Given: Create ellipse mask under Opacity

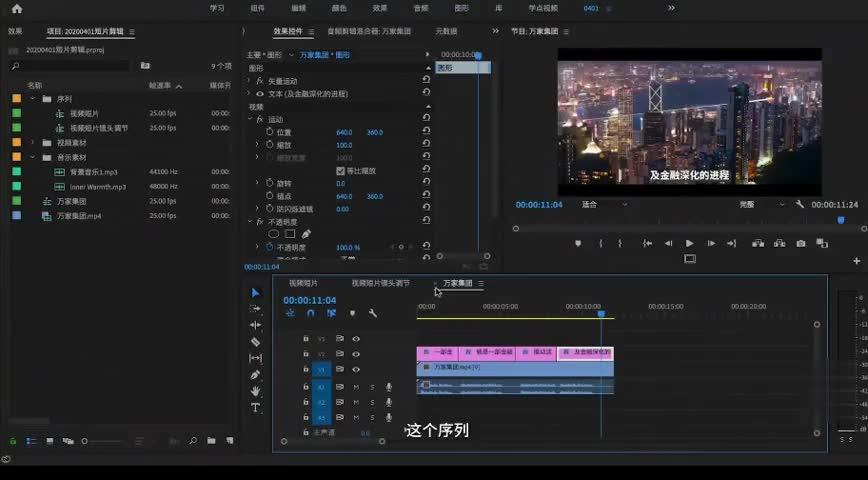Looking at the screenshot, I should (x=273, y=234).
